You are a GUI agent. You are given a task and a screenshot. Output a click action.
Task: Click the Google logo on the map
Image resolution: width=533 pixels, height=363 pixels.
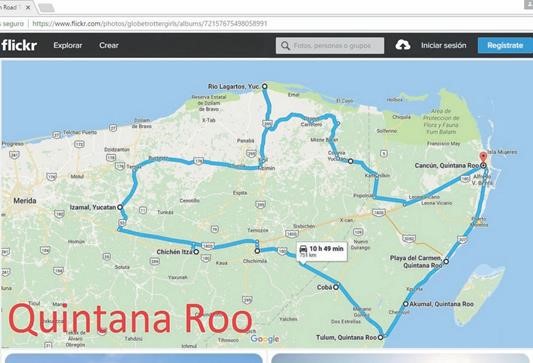[265, 339]
